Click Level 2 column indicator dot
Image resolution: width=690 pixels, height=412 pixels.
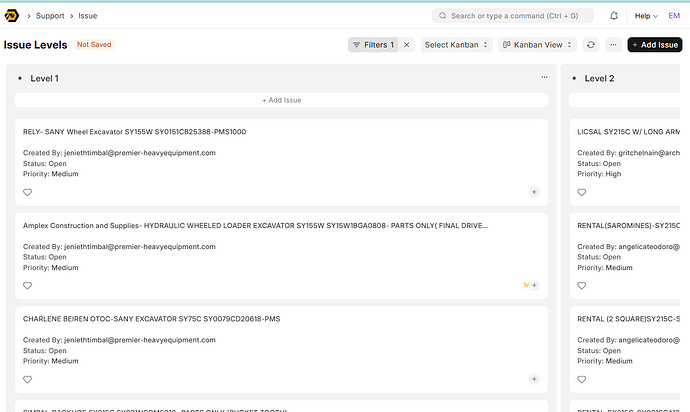click(574, 78)
